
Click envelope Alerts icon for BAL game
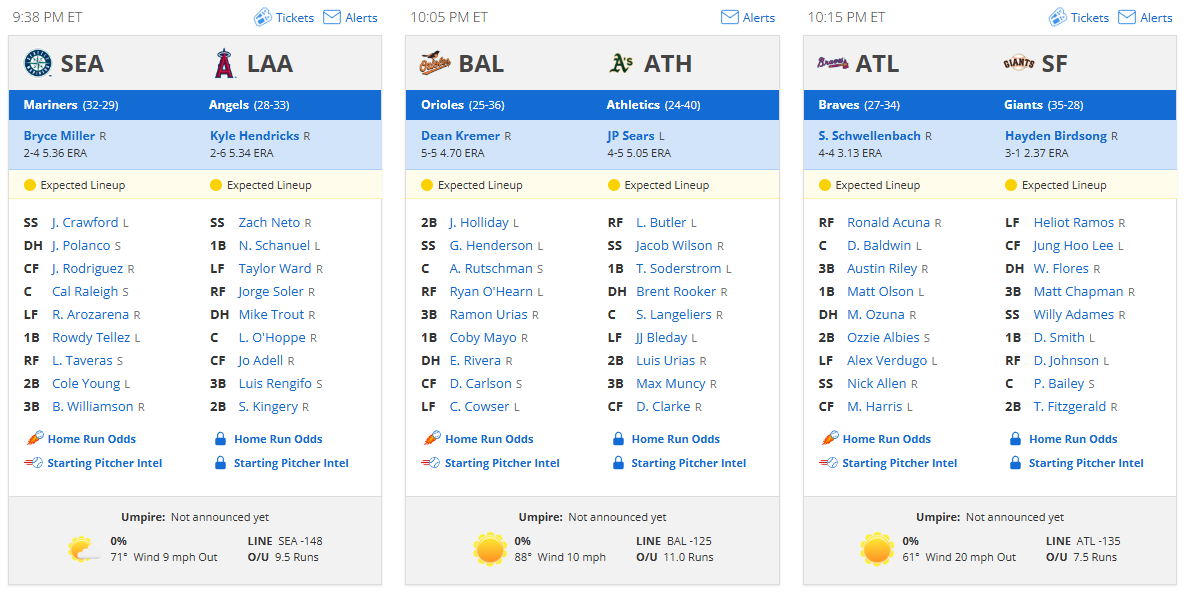click(729, 17)
